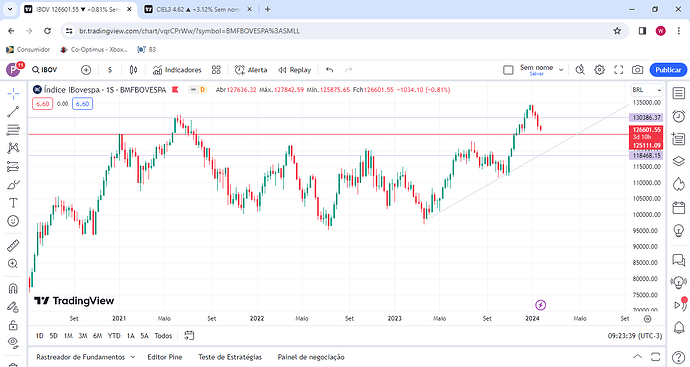Viewport: 690px width, 367px height.
Task: Set the chart range to 3M
Action: coord(83,336)
